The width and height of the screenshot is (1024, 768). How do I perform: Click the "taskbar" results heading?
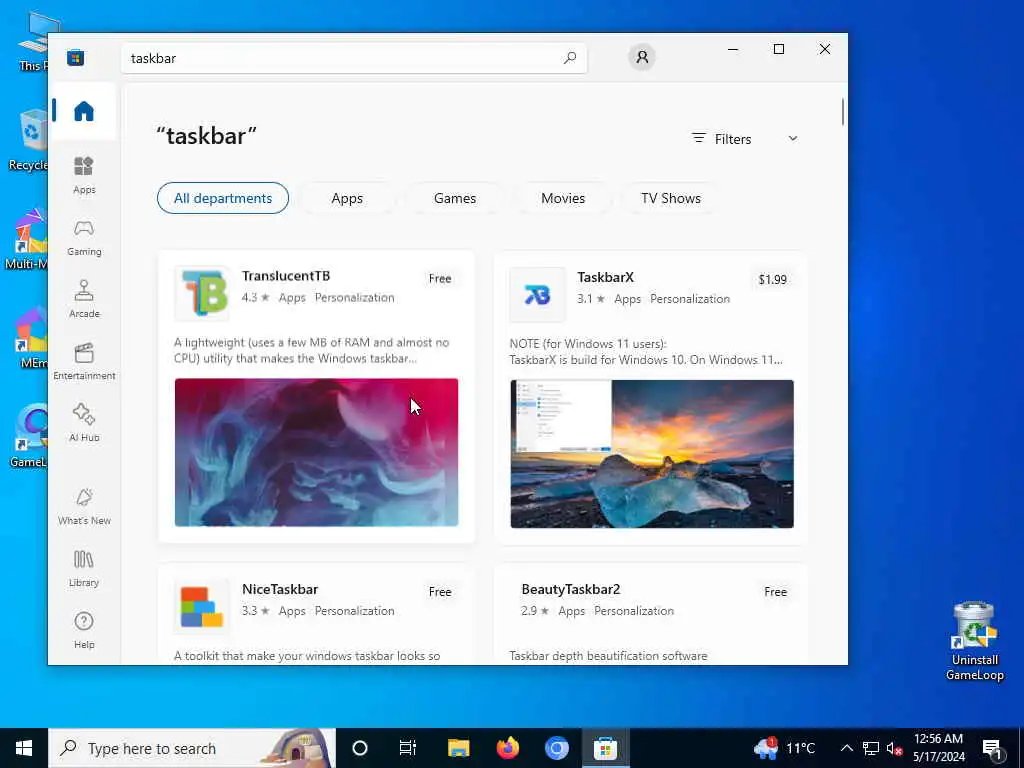tap(206, 136)
